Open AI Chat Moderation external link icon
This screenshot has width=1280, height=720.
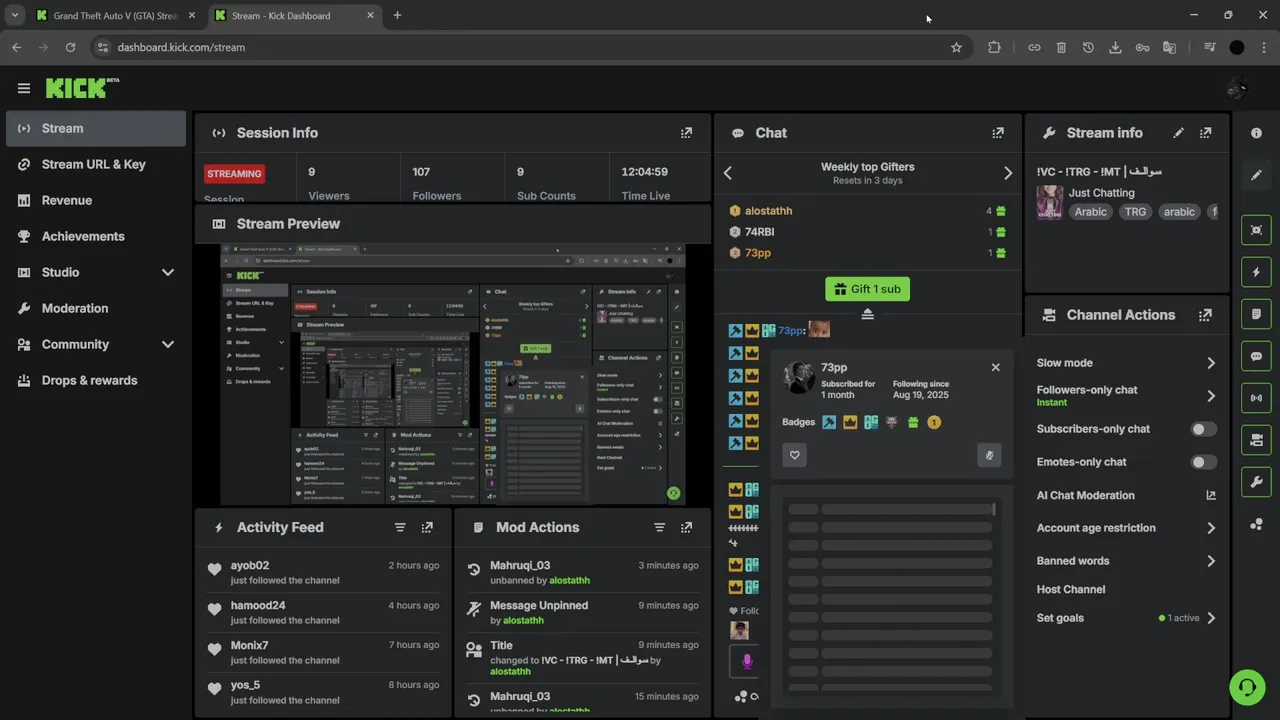[x=1211, y=495]
